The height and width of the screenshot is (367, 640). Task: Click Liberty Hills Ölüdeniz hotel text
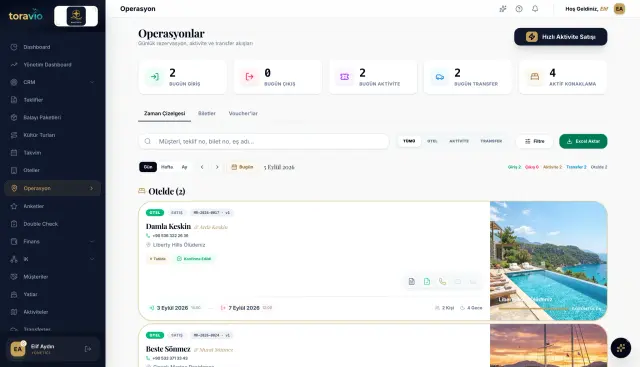pos(179,245)
